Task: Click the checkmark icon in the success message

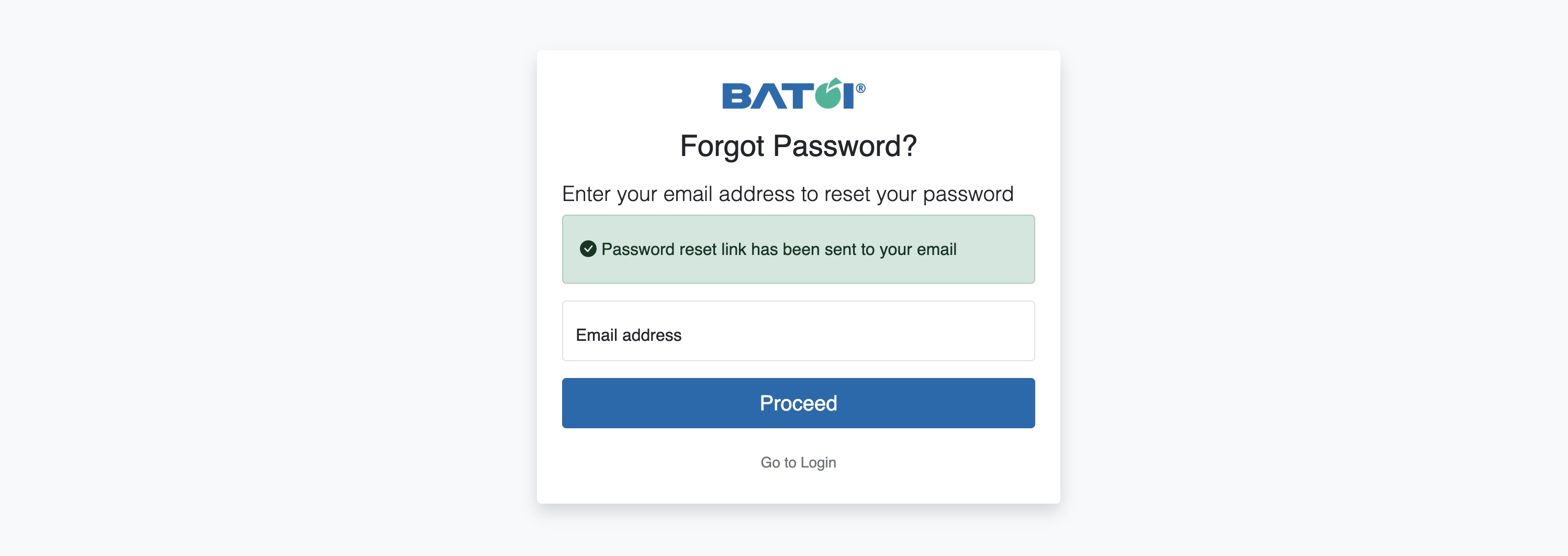Action: tap(588, 249)
